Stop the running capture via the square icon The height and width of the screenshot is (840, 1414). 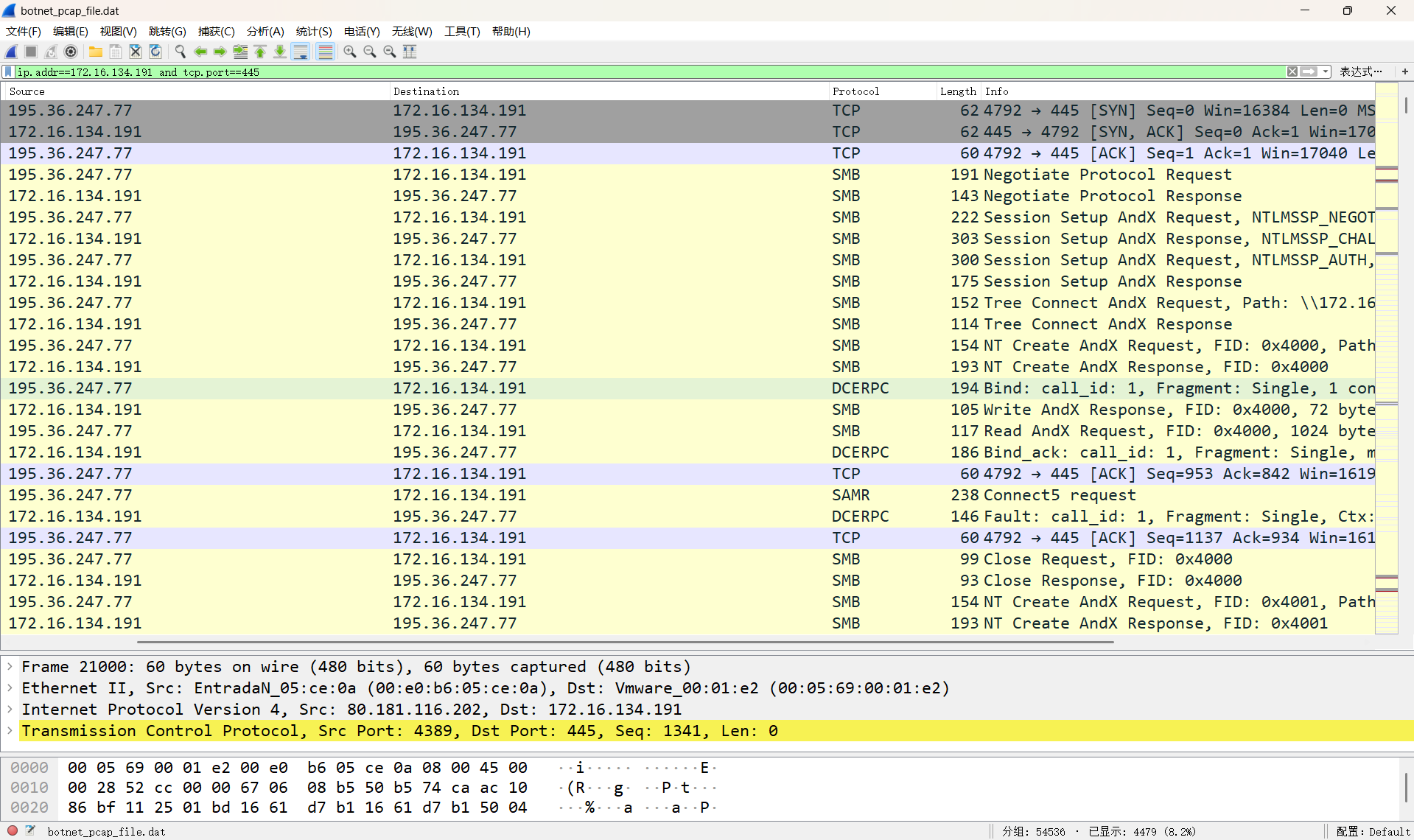[31, 52]
